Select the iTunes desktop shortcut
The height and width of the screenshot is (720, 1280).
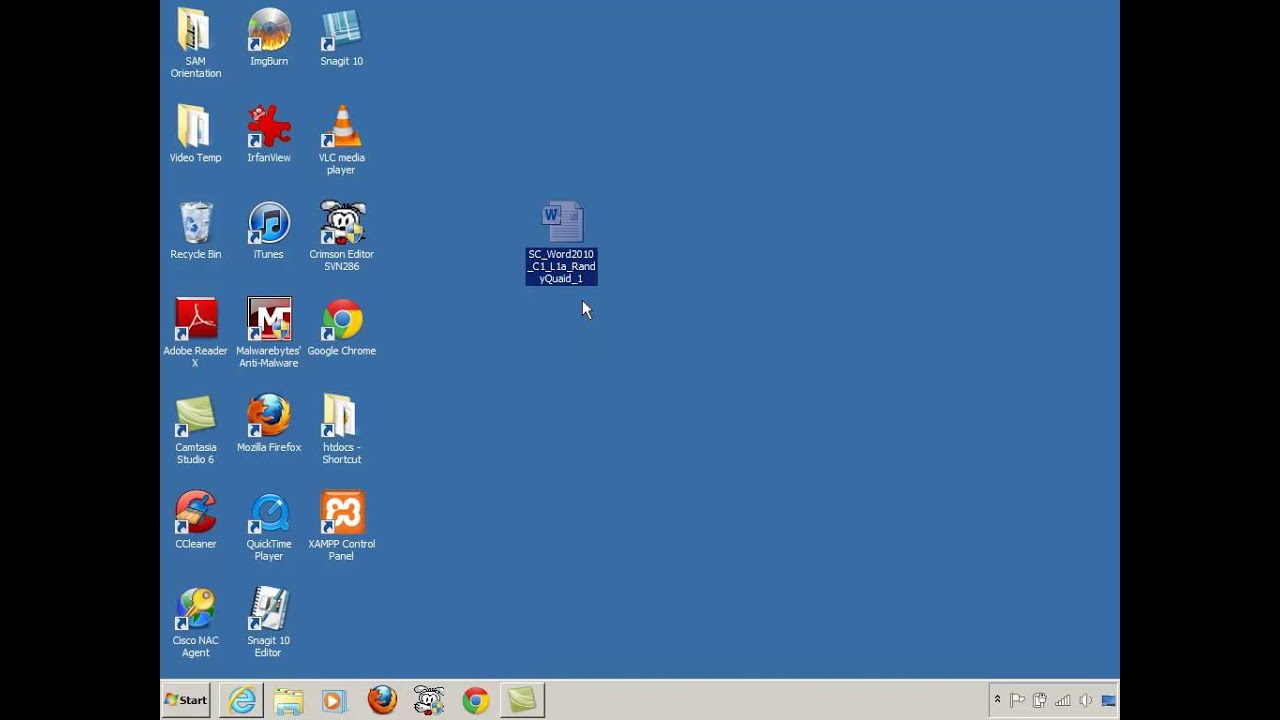[268, 230]
